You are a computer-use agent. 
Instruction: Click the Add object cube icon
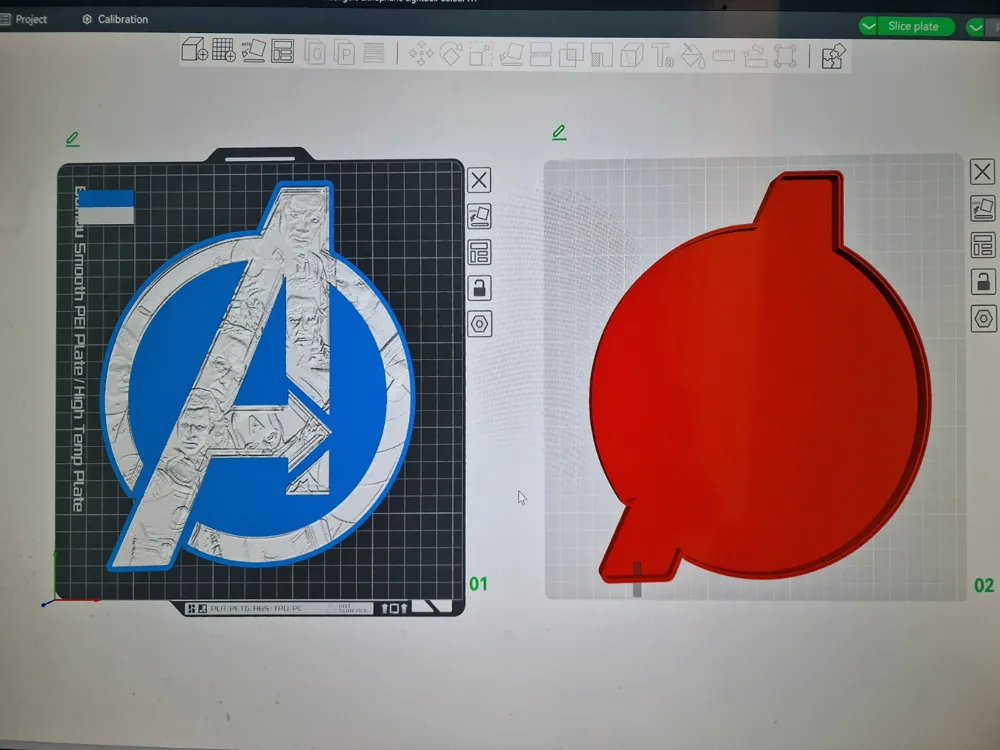coord(194,49)
